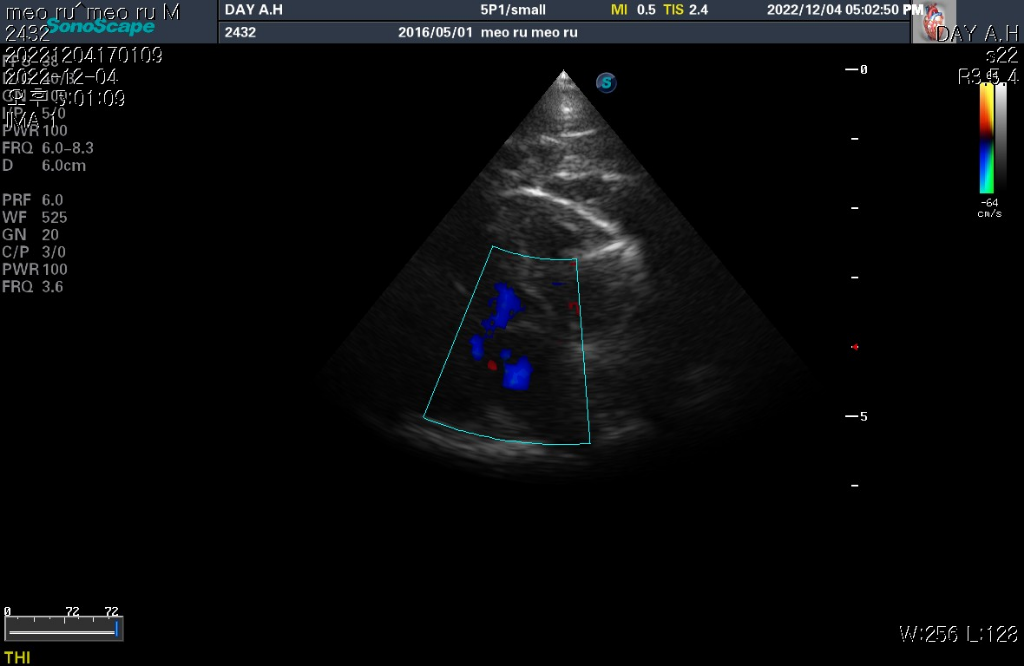Click the red flow spot inside color box

(492, 366)
